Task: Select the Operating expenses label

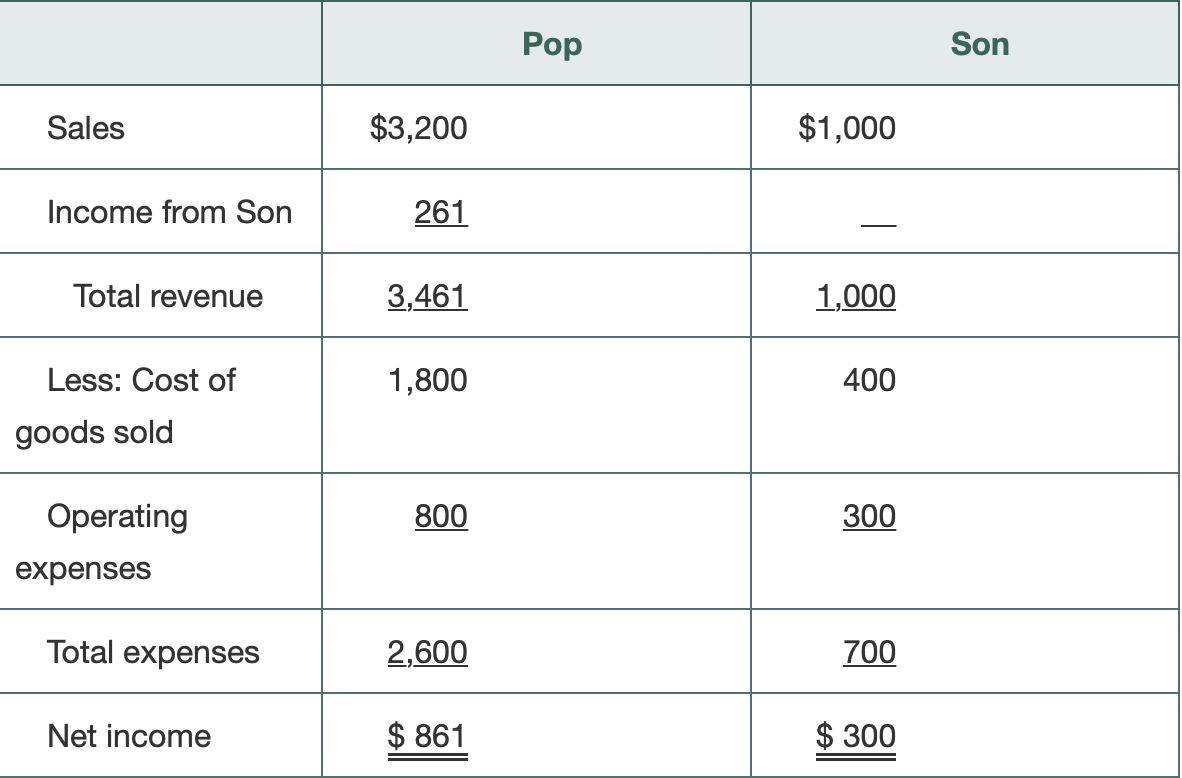Action: pos(102,542)
